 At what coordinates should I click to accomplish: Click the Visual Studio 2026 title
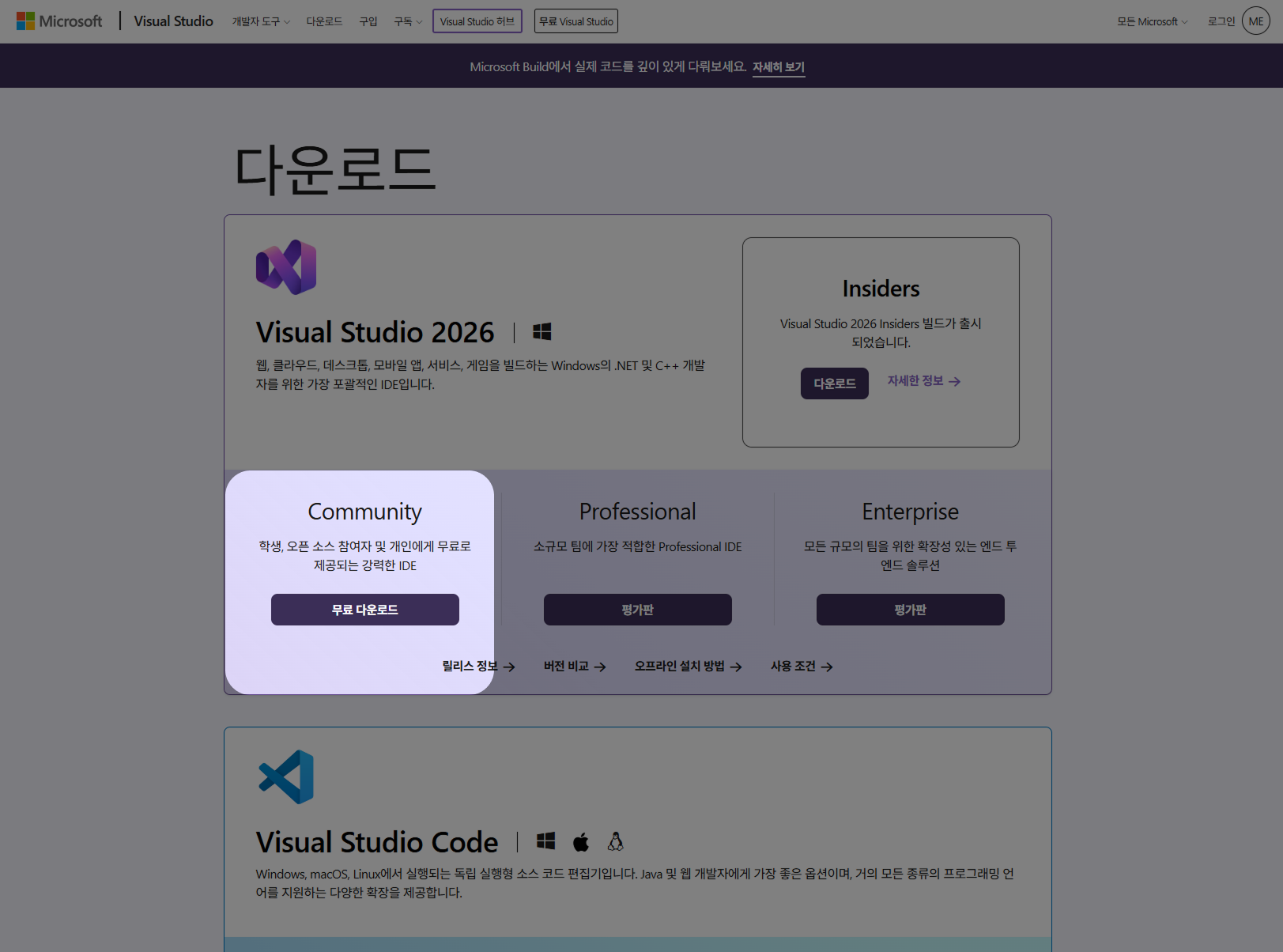[x=375, y=332]
